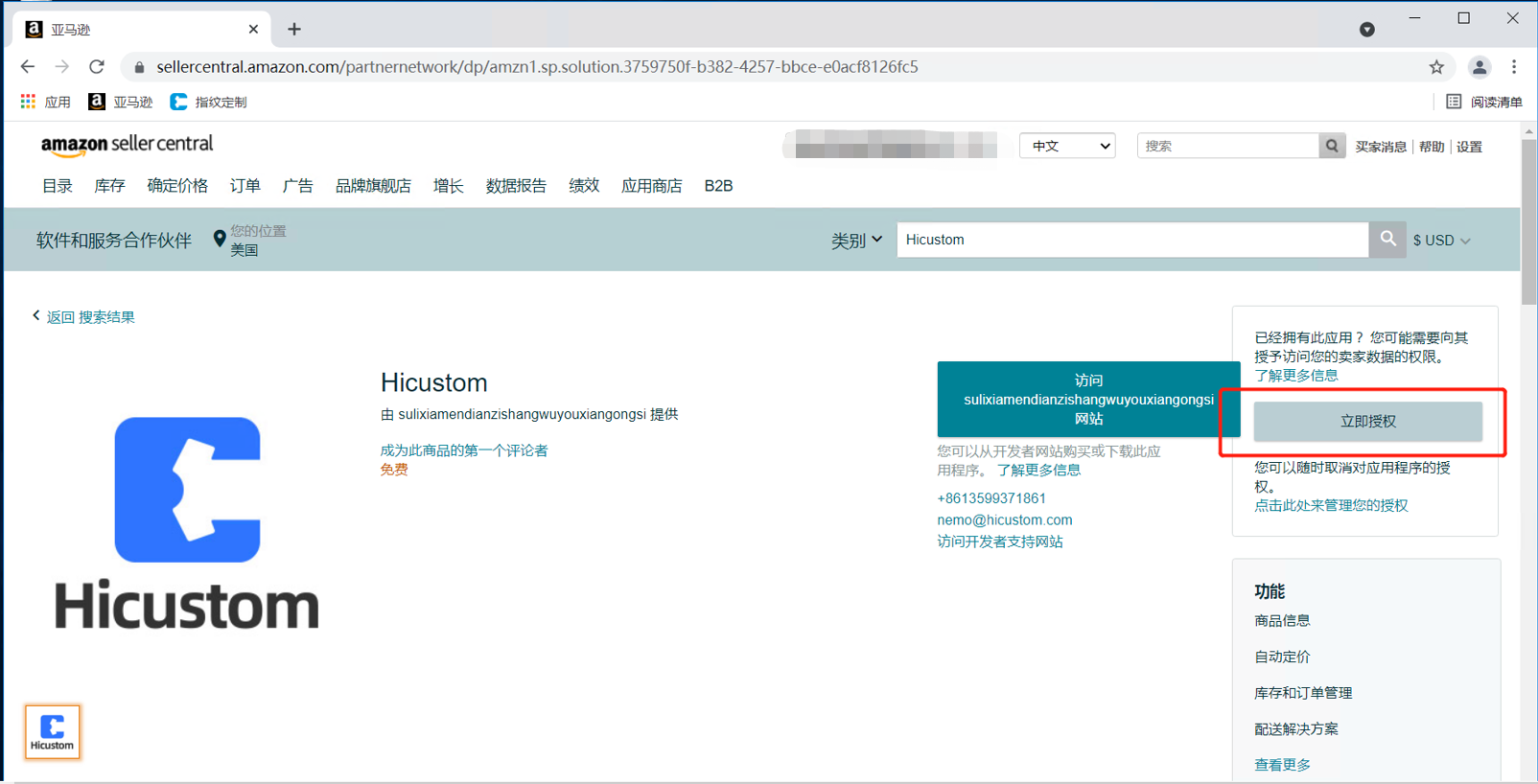Close the 亚马逊 tab
This screenshot has height=784, width=1538.
click(x=253, y=30)
